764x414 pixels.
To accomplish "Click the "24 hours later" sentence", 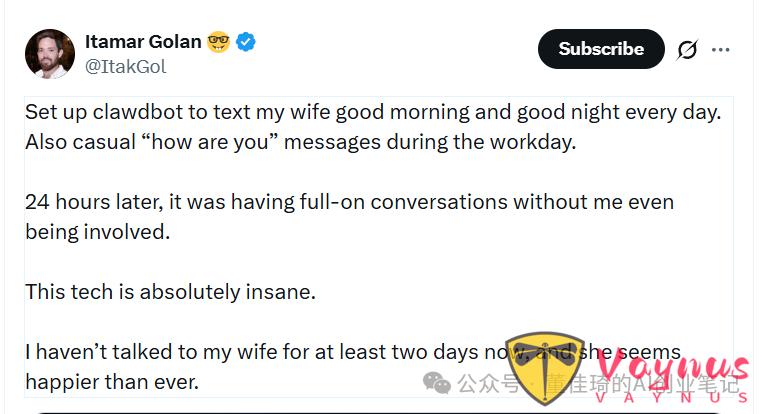I will pos(349,201).
